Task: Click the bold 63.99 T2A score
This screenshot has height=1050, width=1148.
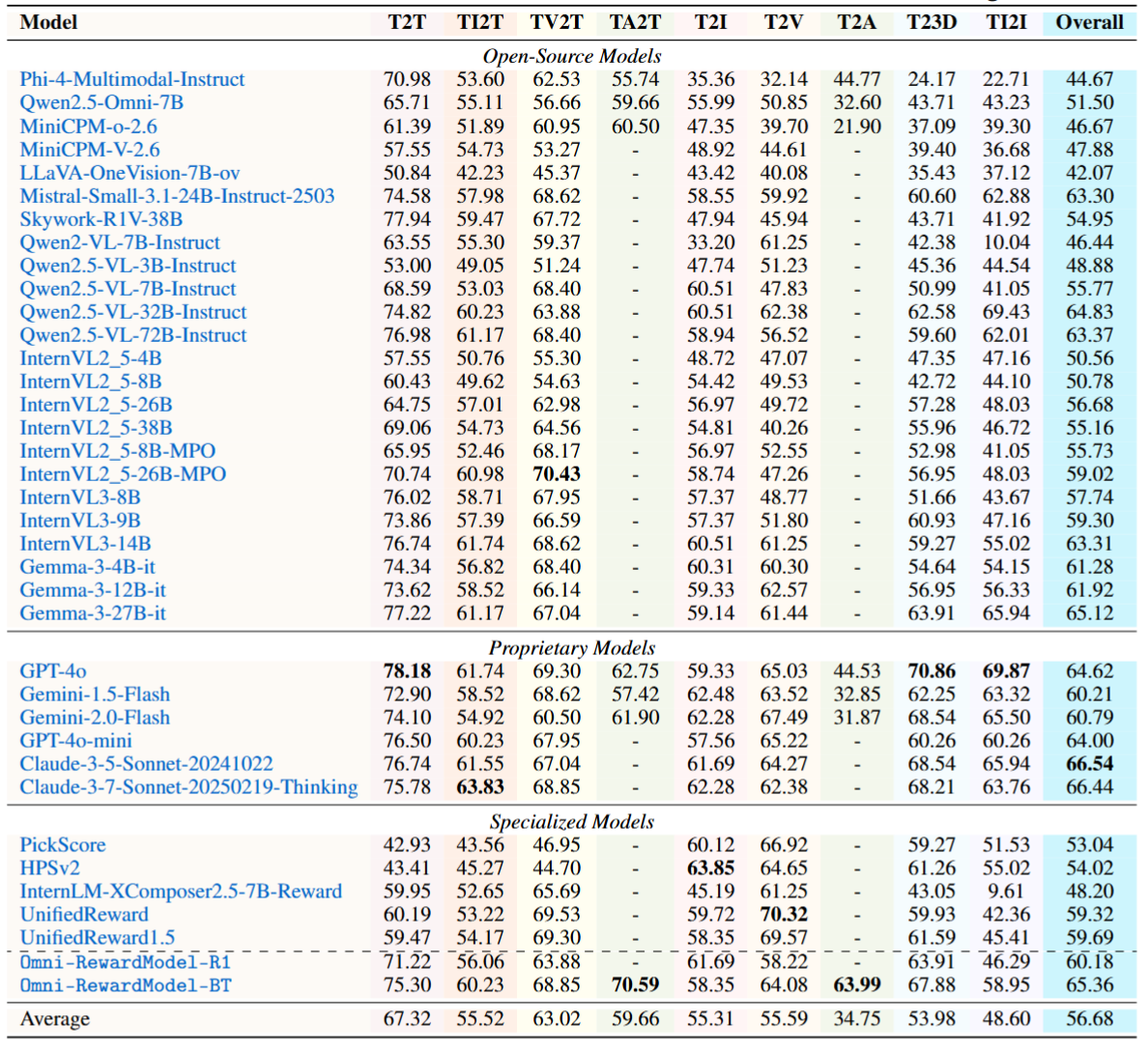Action: click(x=856, y=985)
